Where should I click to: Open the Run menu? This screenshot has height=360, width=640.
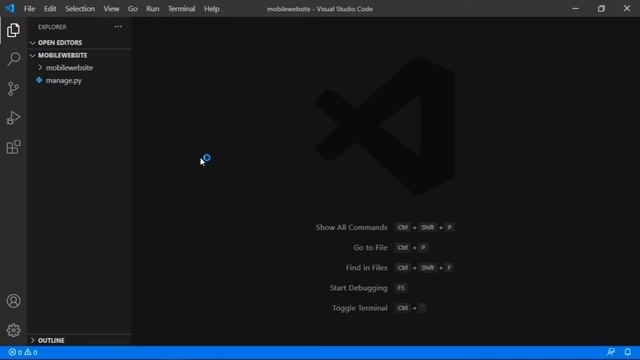pyautogui.click(x=153, y=9)
